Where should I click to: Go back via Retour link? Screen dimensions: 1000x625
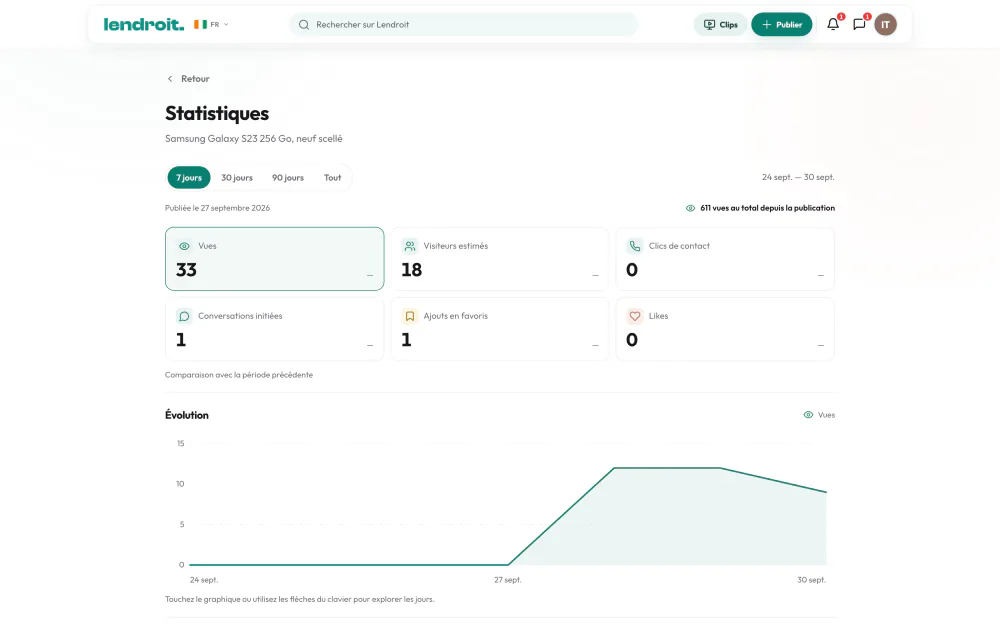click(x=188, y=78)
